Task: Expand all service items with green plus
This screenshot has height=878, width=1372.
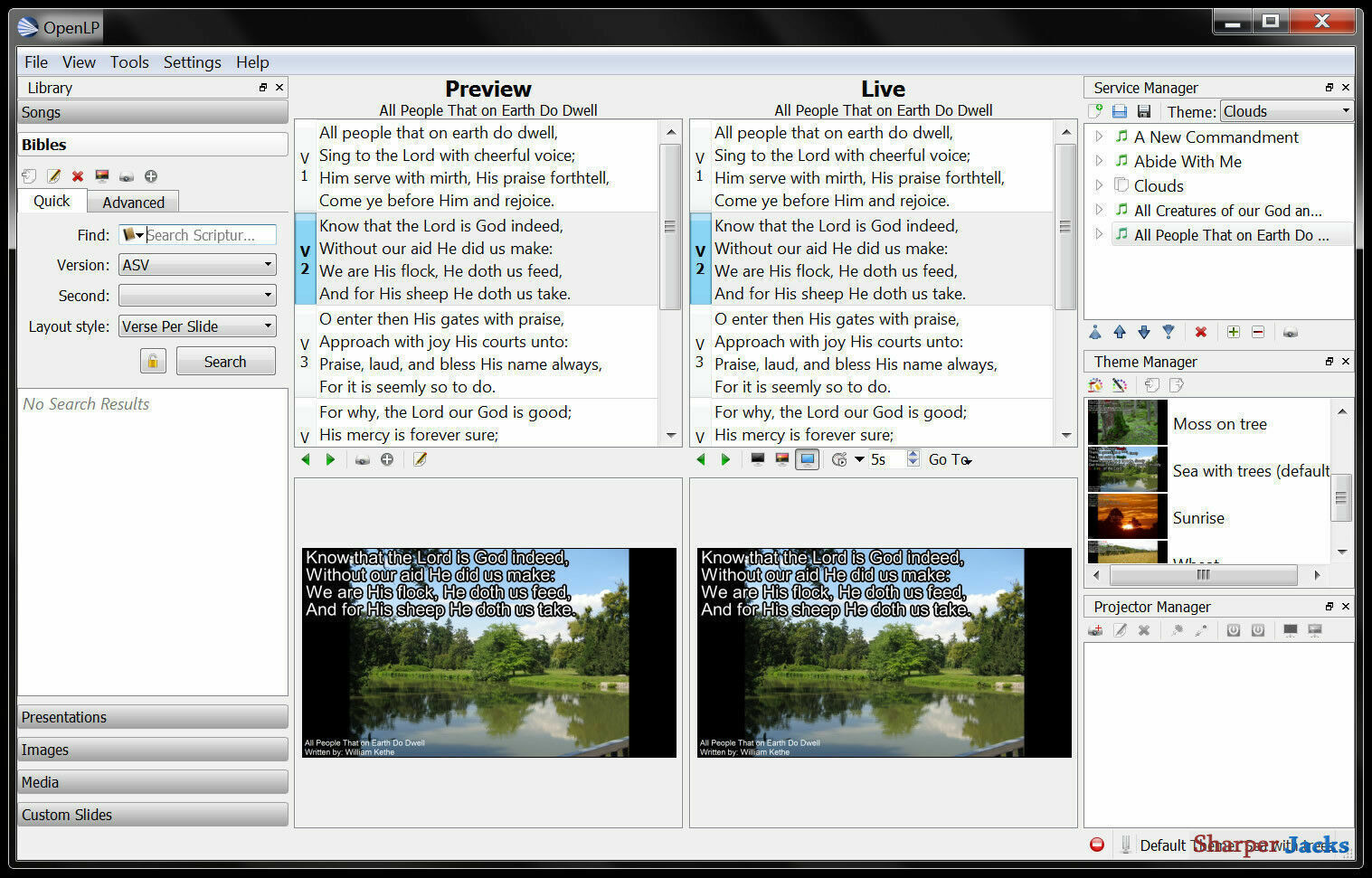Action: (x=1234, y=332)
